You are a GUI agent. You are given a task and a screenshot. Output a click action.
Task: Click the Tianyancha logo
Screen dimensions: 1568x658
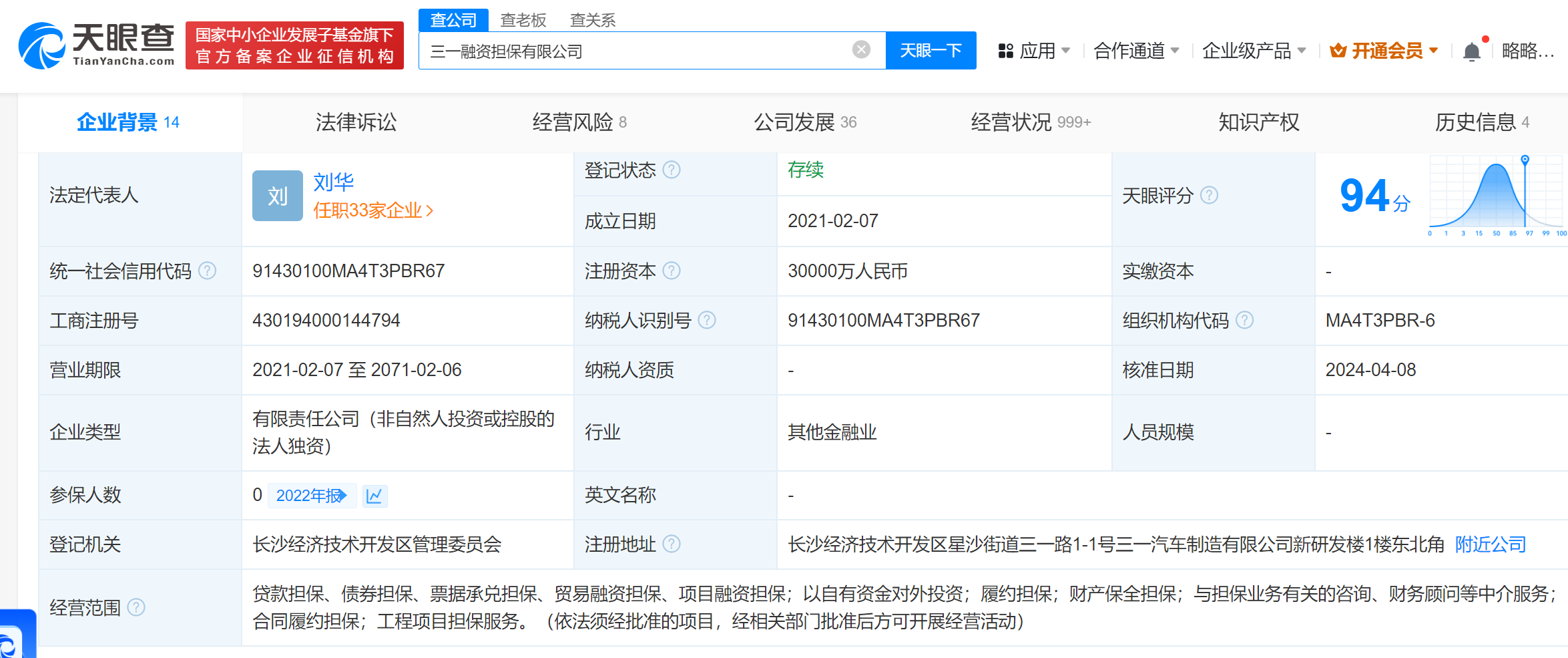coord(97,45)
